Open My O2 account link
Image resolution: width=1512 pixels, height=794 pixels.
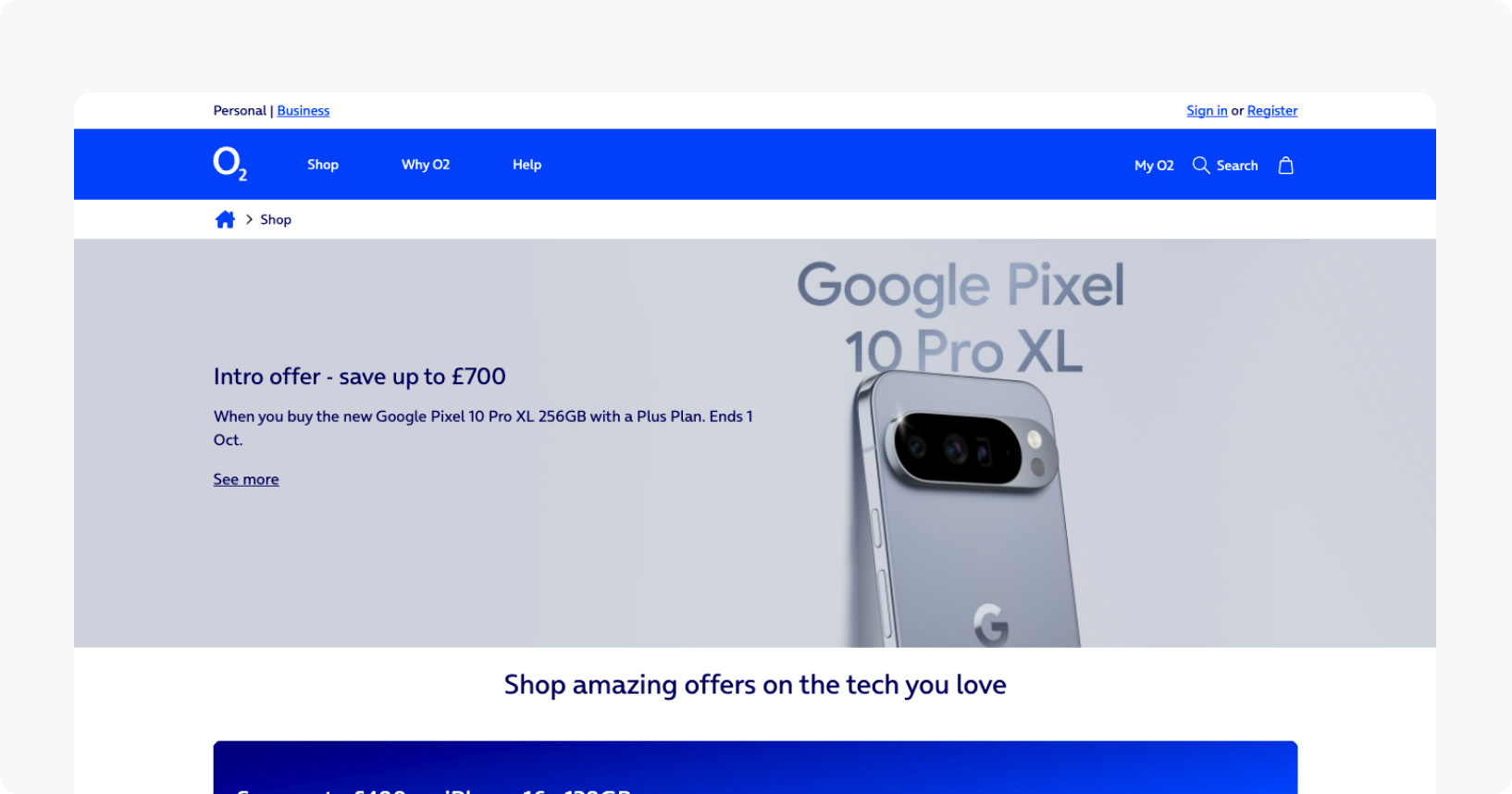(1154, 166)
